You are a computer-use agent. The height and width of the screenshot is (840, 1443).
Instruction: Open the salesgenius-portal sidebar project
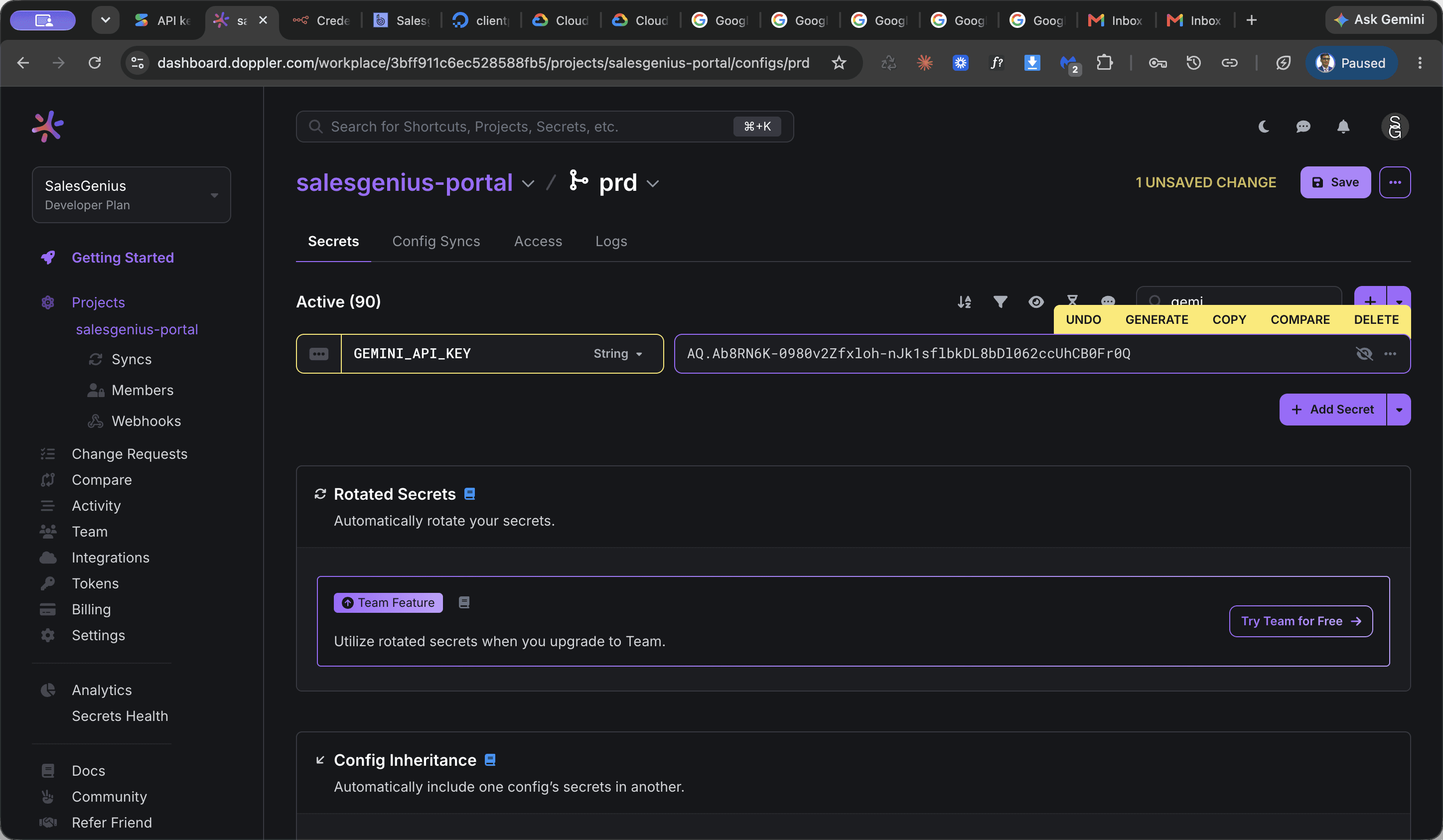pyautogui.click(x=137, y=329)
